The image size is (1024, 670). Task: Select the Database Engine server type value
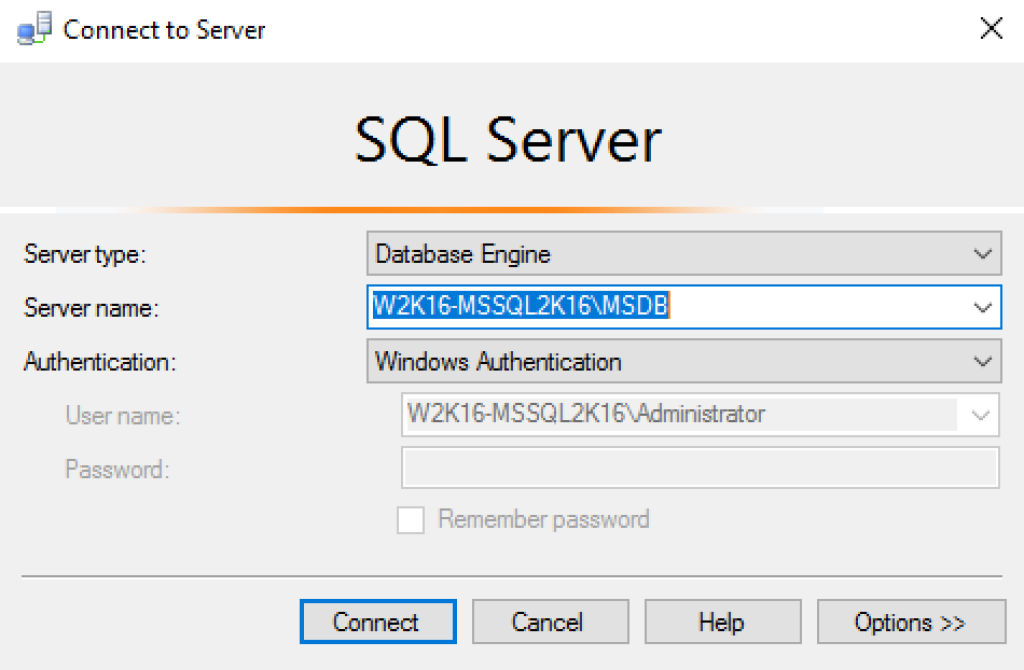(x=463, y=254)
